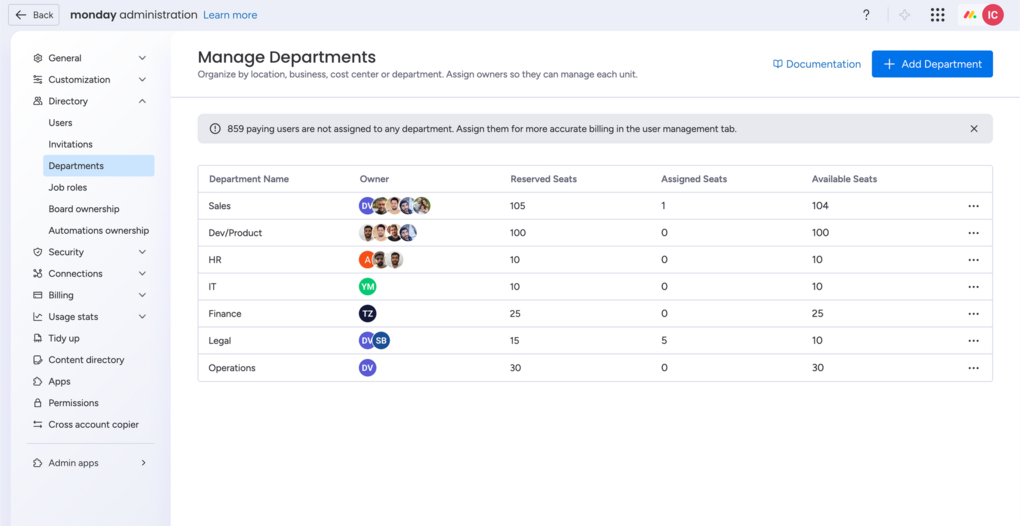This screenshot has width=1020, height=526.
Task: Open the Documentation link
Action: [816, 64]
